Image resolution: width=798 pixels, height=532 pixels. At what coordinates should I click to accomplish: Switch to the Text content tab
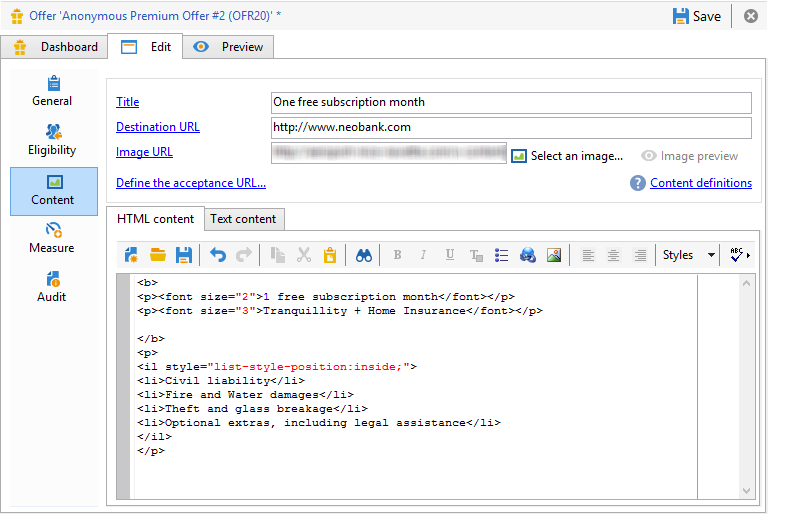point(244,219)
